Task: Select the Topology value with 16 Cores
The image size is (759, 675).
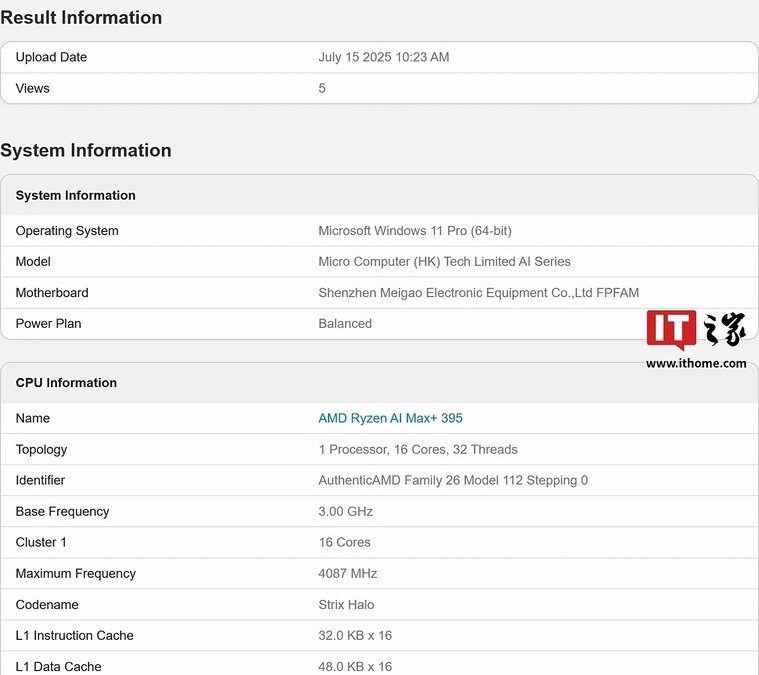Action: (x=417, y=449)
